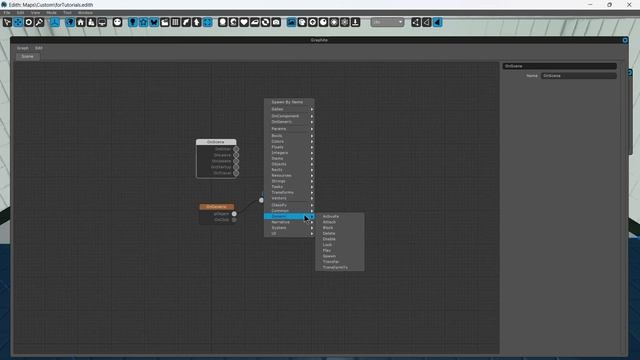Select the arrow pointer tool
Screen dimensions: 640x360
click(x=7, y=22)
